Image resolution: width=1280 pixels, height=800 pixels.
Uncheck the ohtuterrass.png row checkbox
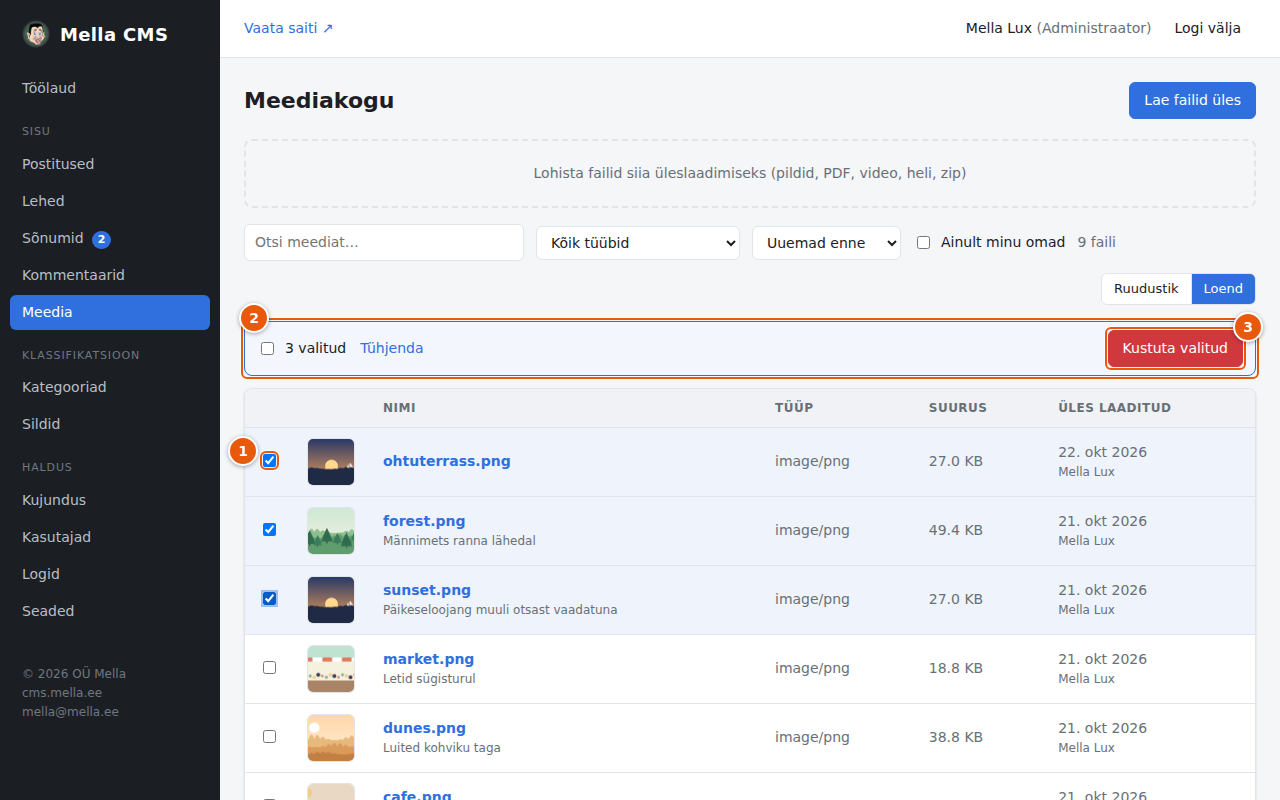[269, 461]
